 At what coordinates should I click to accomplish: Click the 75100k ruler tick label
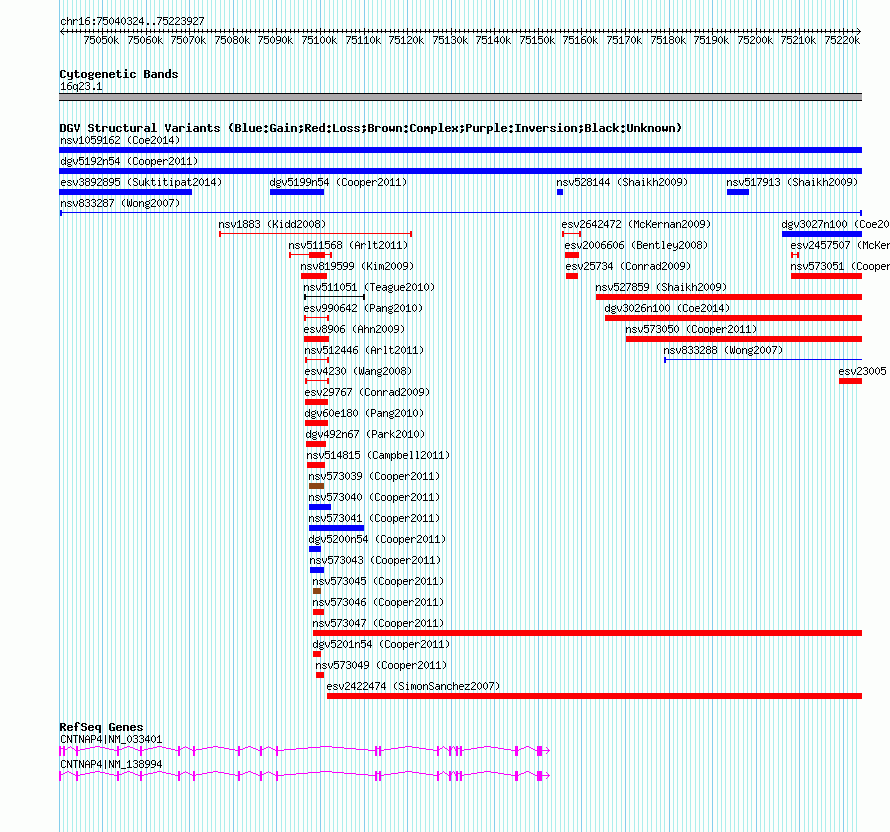pyautogui.click(x=319, y=40)
